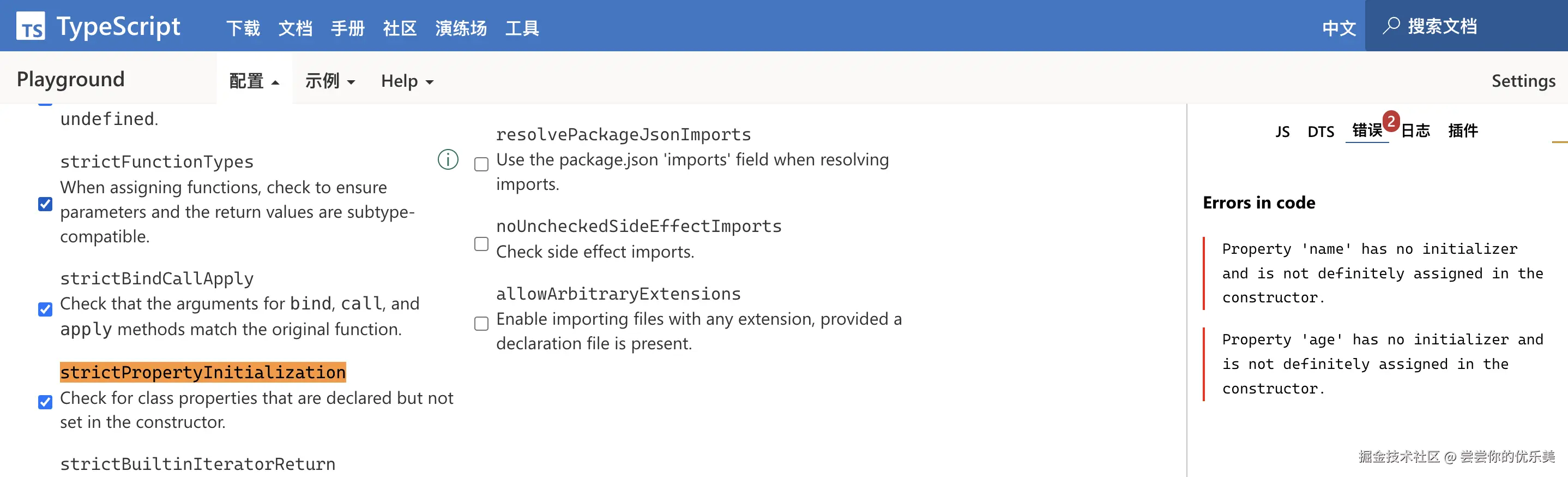Enable noUncheckedSideEffectImports checkbox
The height and width of the screenshot is (477, 1568).
click(481, 245)
